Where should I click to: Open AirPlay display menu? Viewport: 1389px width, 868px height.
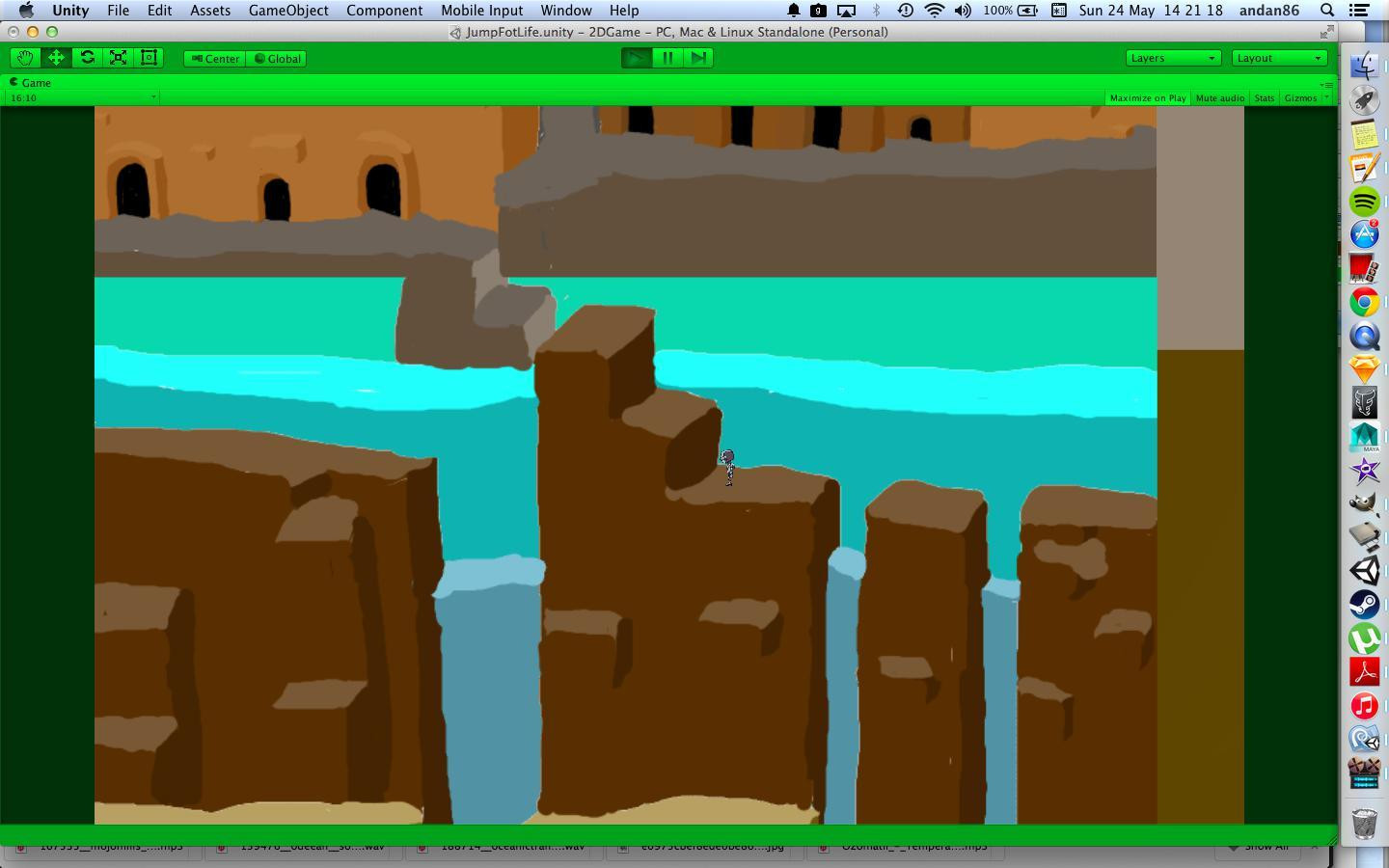click(846, 11)
